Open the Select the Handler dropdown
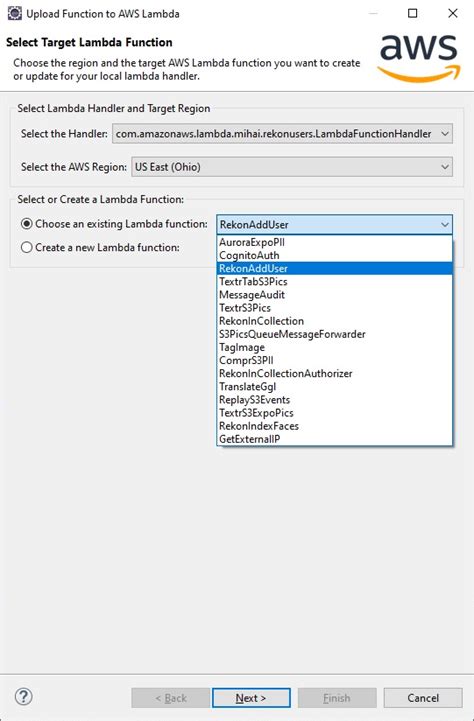Image resolution: width=474 pixels, height=721 pixels. (x=282, y=134)
